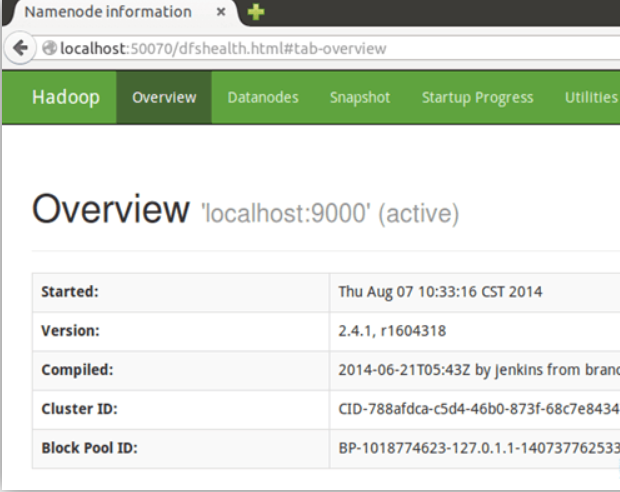
Task: Close the Namenode information tab
Action: pyautogui.click(x=221, y=12)
